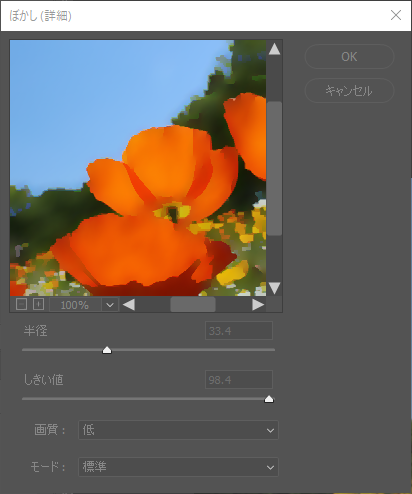Click the vertical preview scrollbar thumb
412x494 pixels.
coord(274,169)
